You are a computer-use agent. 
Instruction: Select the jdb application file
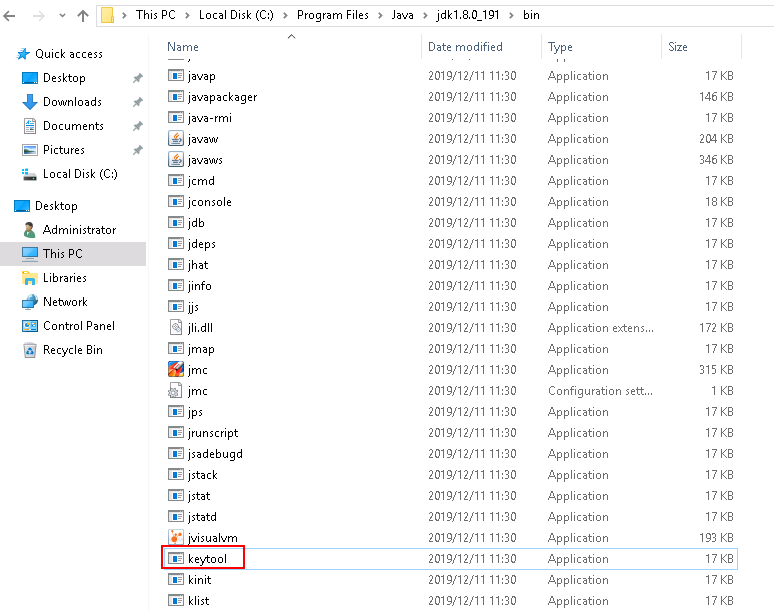pos(196,223)
